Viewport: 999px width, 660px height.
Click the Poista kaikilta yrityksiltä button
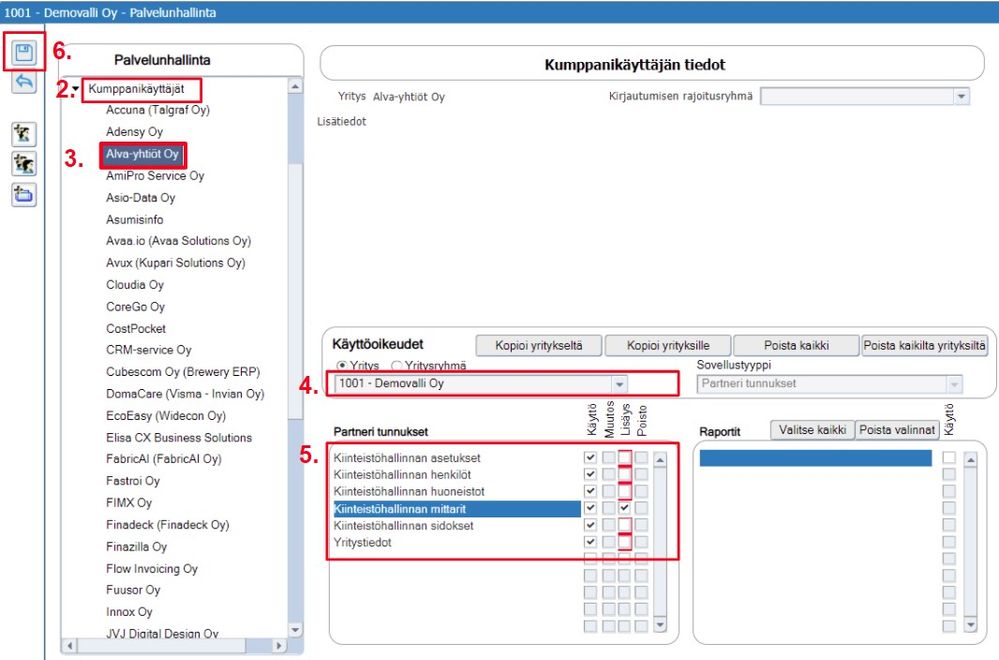point(924,345)
